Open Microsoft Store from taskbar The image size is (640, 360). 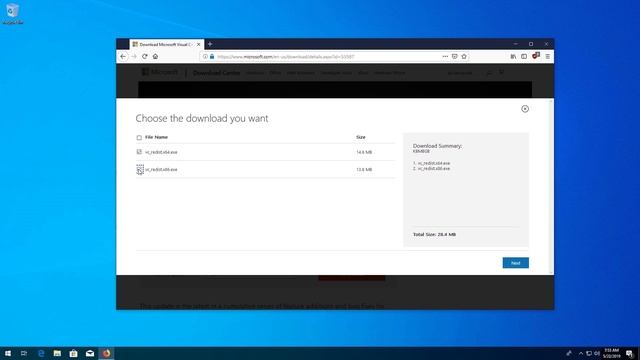(x=73, y=353)
